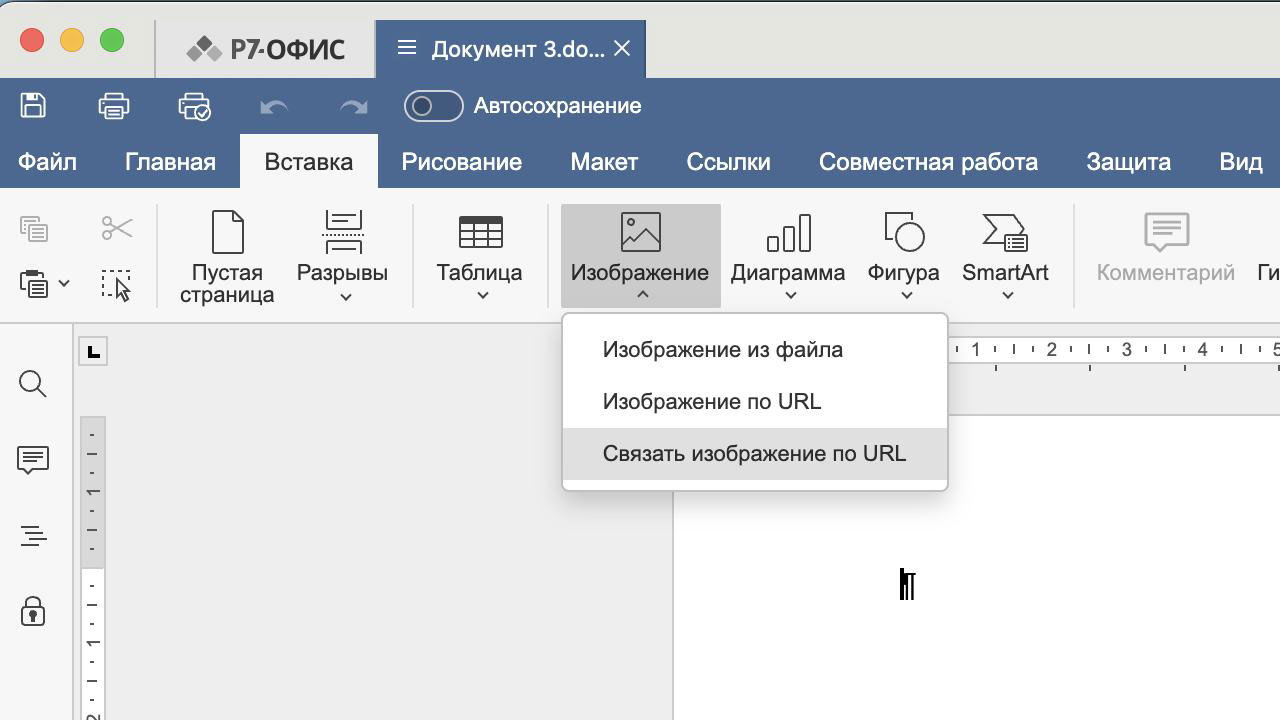Expand the Paste options arrow

pos(64,284)
